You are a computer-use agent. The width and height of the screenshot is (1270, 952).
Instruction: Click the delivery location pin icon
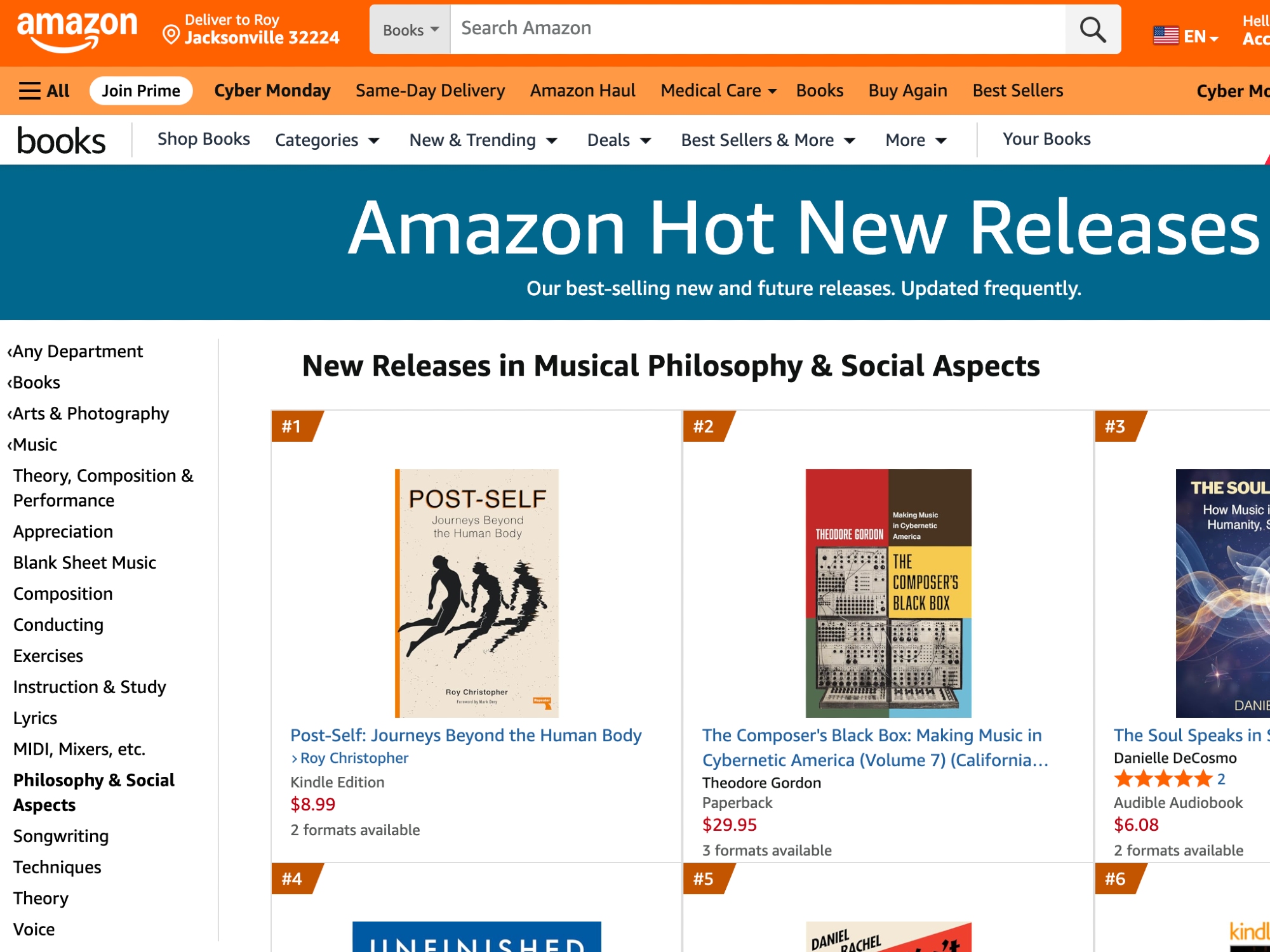(x=171, y=34)
